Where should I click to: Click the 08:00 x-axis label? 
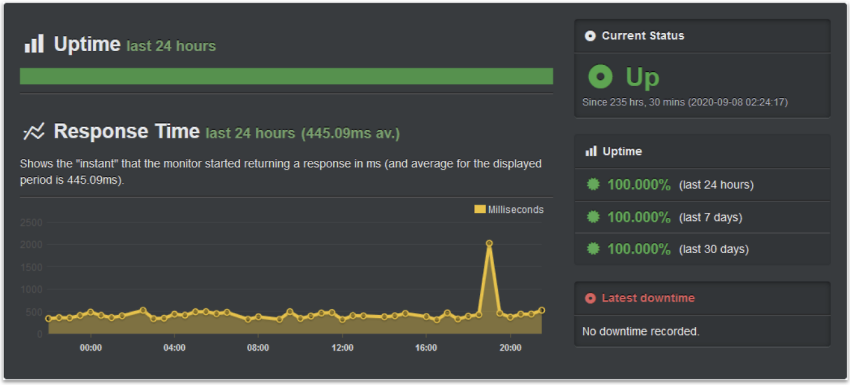[x=258, y=348]
